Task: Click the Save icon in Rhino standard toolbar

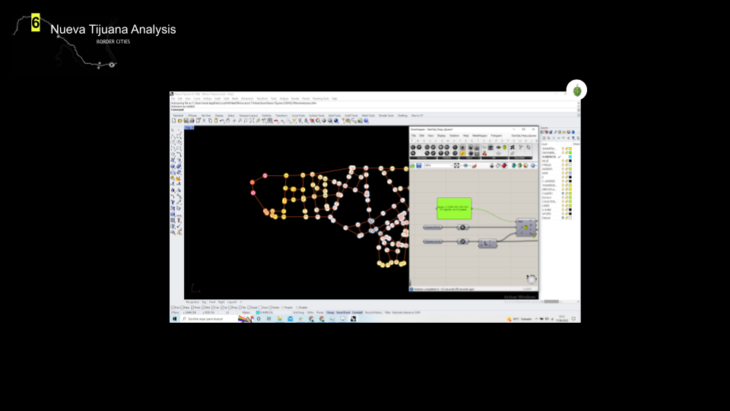Action: [184, 121]
